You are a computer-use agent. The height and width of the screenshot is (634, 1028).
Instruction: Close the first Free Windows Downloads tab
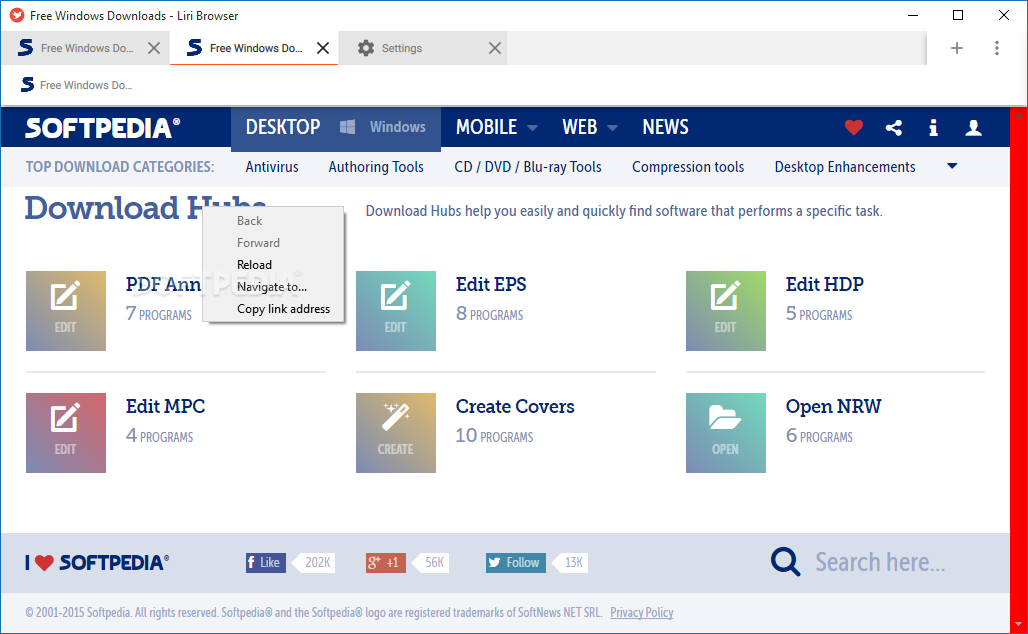coord(154,48)
